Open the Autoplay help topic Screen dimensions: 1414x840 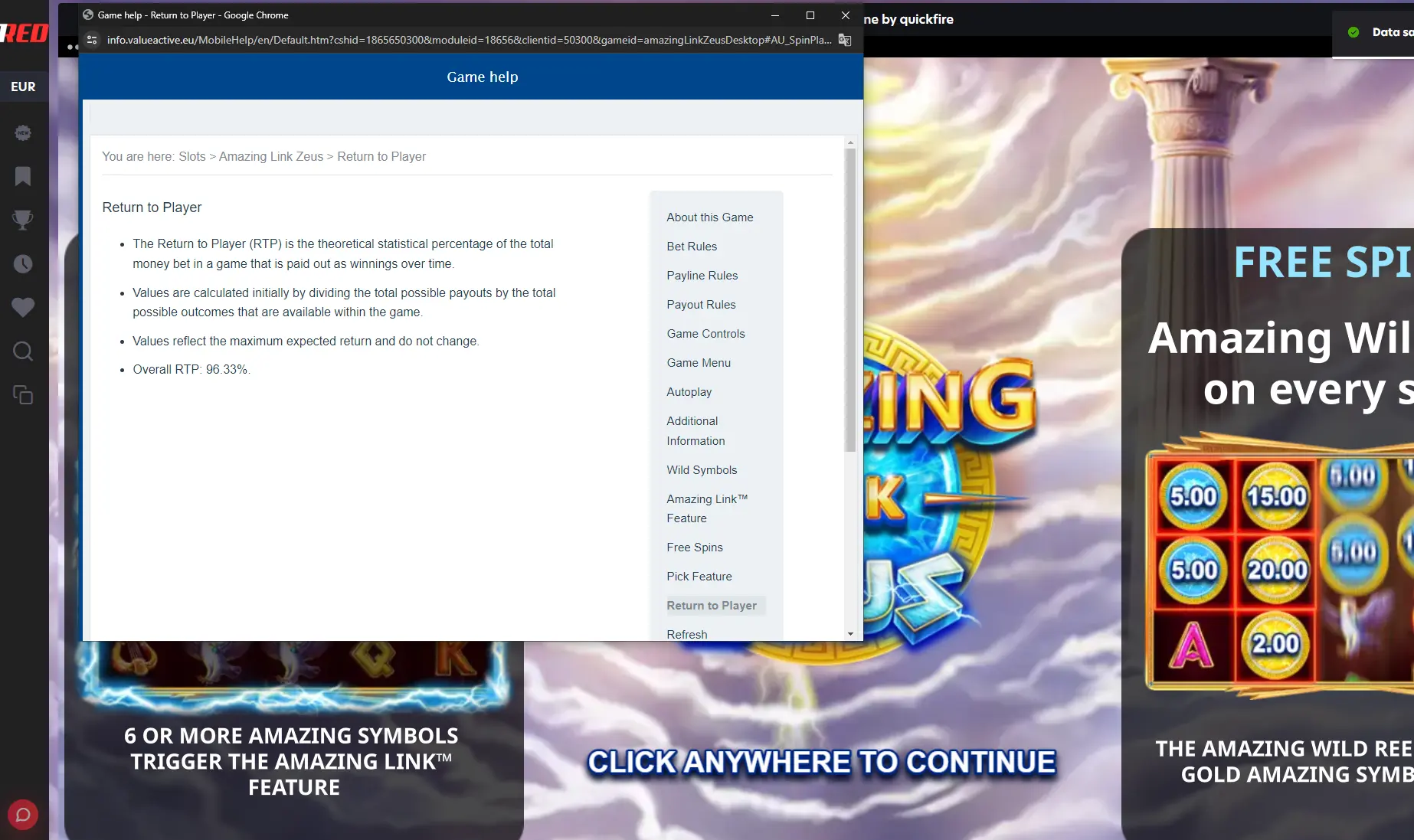tap(689, 392)
